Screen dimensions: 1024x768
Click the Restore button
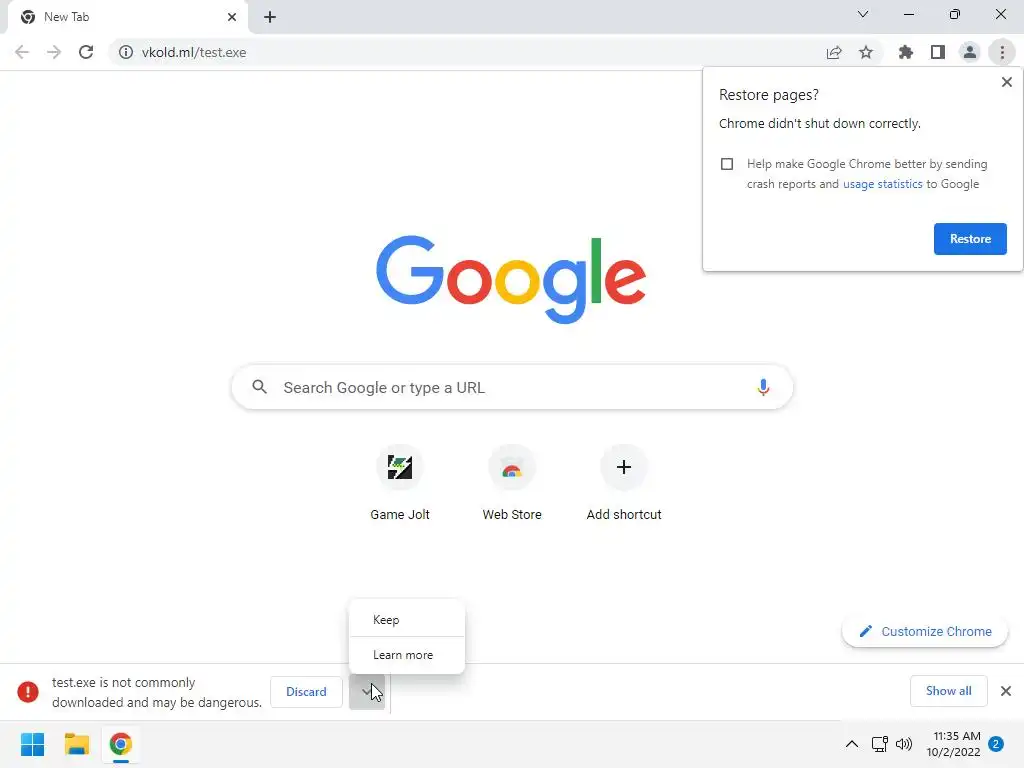click(x=970, y=239)
